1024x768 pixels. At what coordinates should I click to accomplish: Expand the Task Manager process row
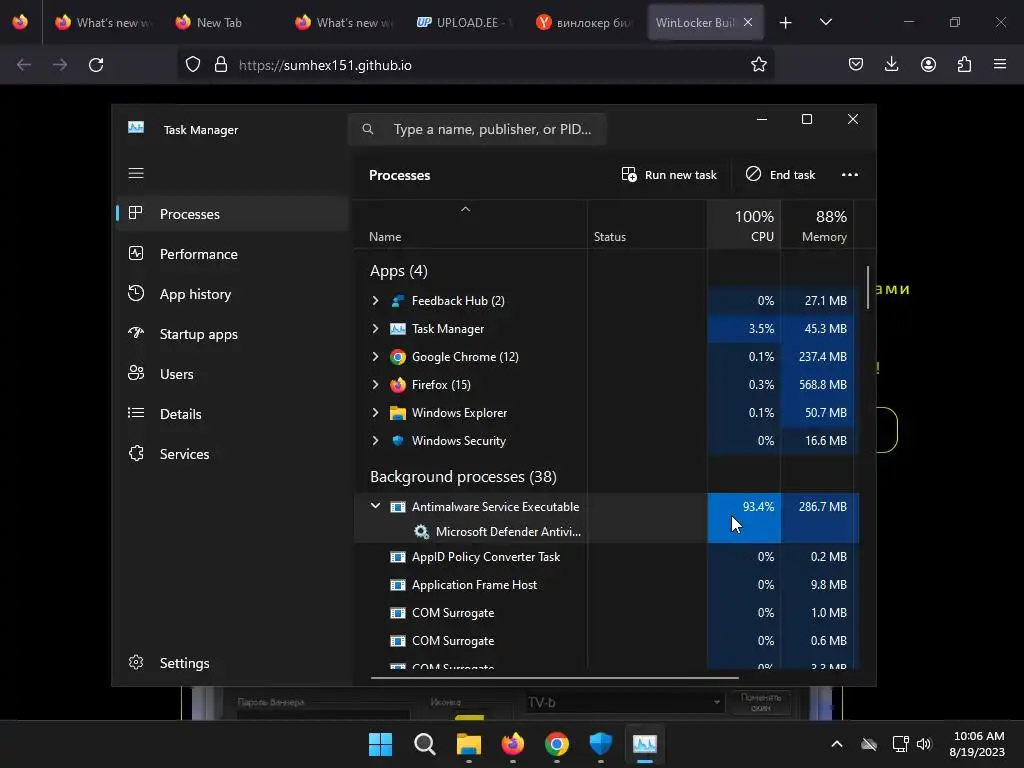tap(376, 328)
